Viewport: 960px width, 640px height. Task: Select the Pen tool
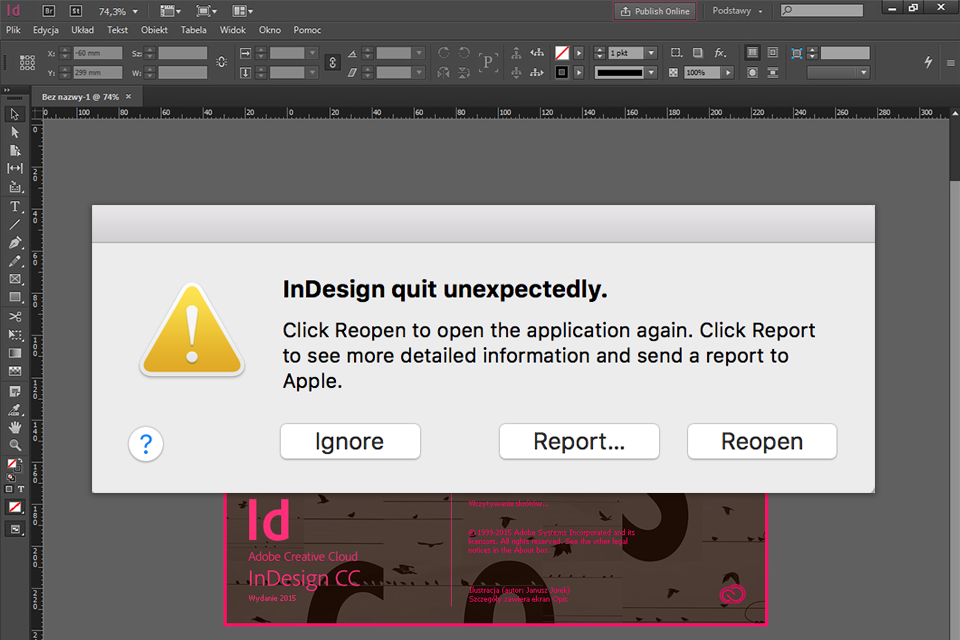coord(15,243)
